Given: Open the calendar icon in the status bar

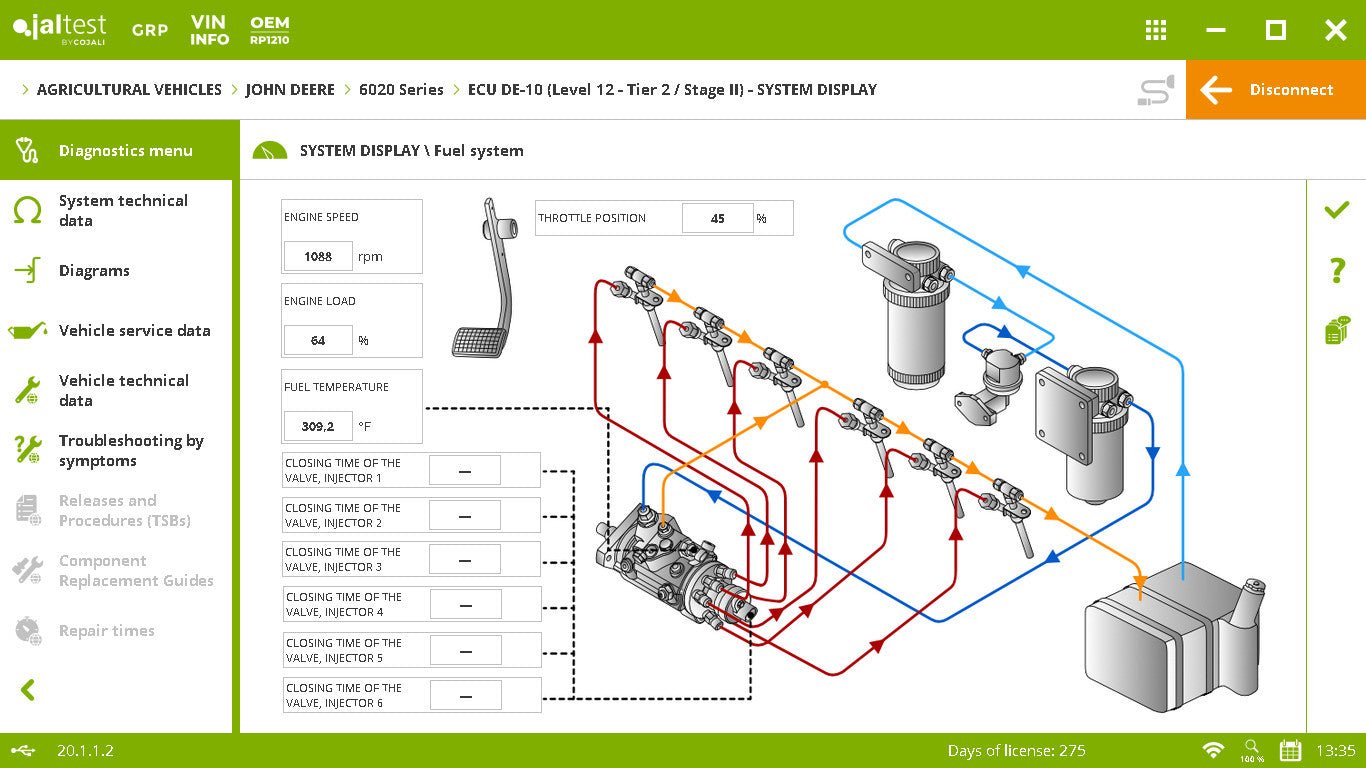Looking at the screenshot, I should [x=1289, y=750].
